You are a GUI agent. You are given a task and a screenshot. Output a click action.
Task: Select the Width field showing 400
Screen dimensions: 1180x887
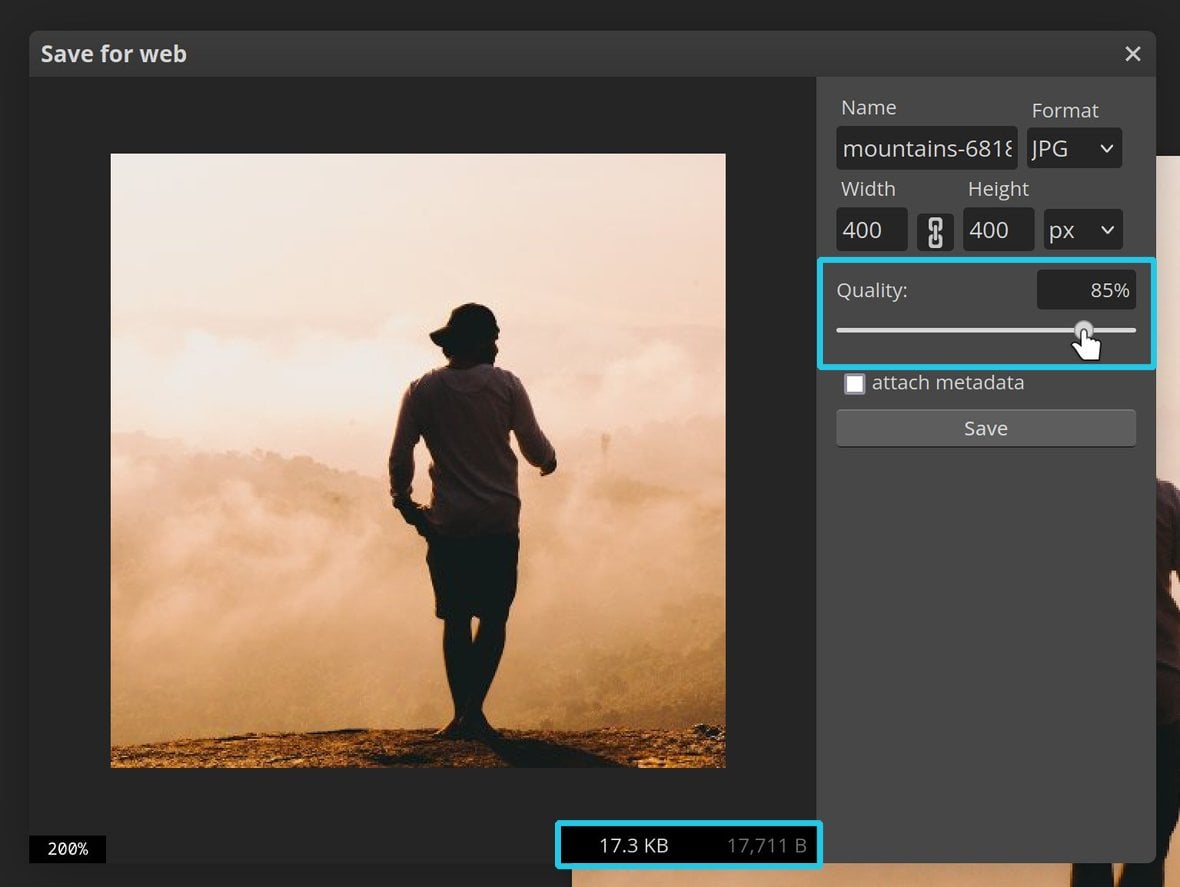(x=870, y=229)
